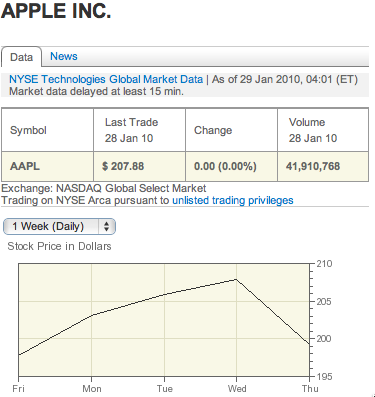This screenshot has height=397, width=375.
Task: Click the Fri label on chart axis
Action: 18,389
